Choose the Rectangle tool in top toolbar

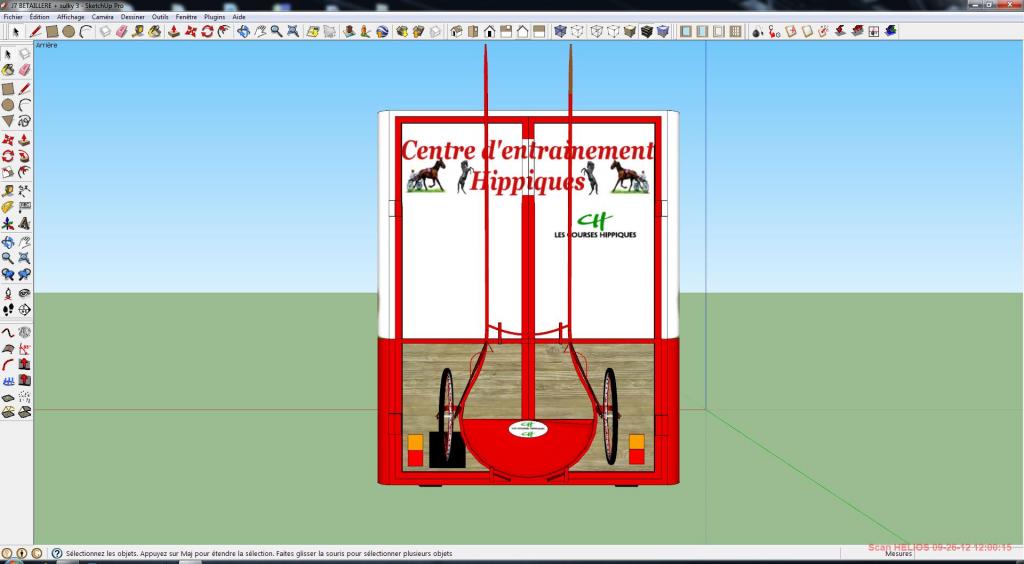click(52, 31)
